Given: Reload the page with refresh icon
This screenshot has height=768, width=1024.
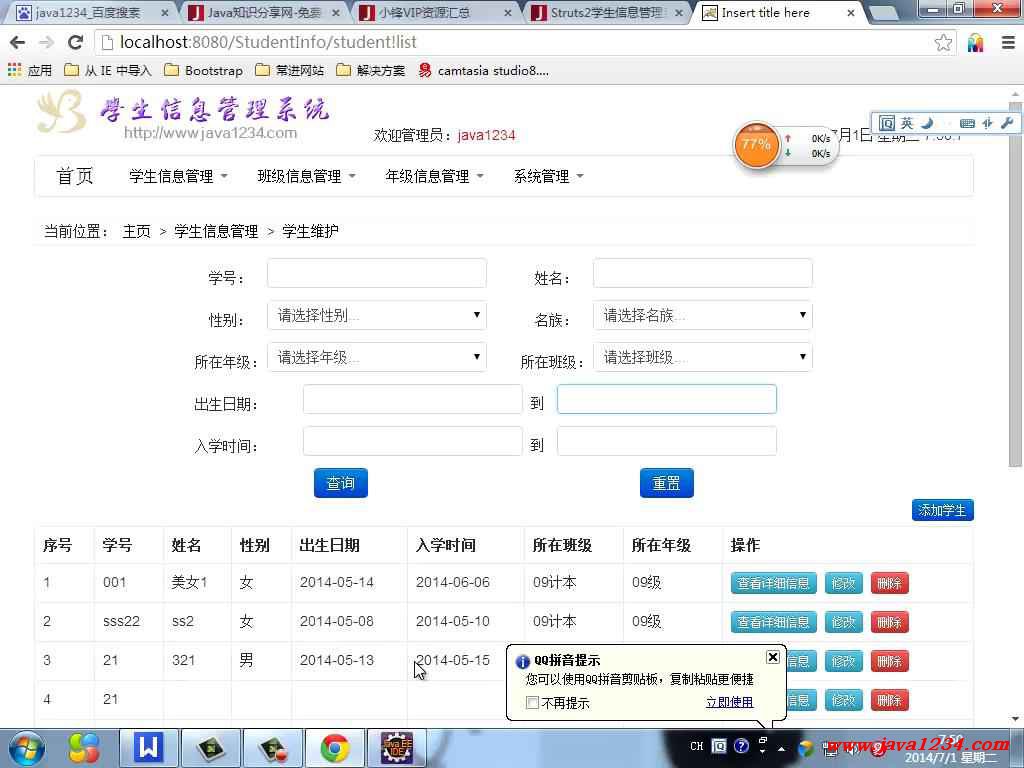Looking at the screenshot, I should pyautogui.click(x=75, y=42).
